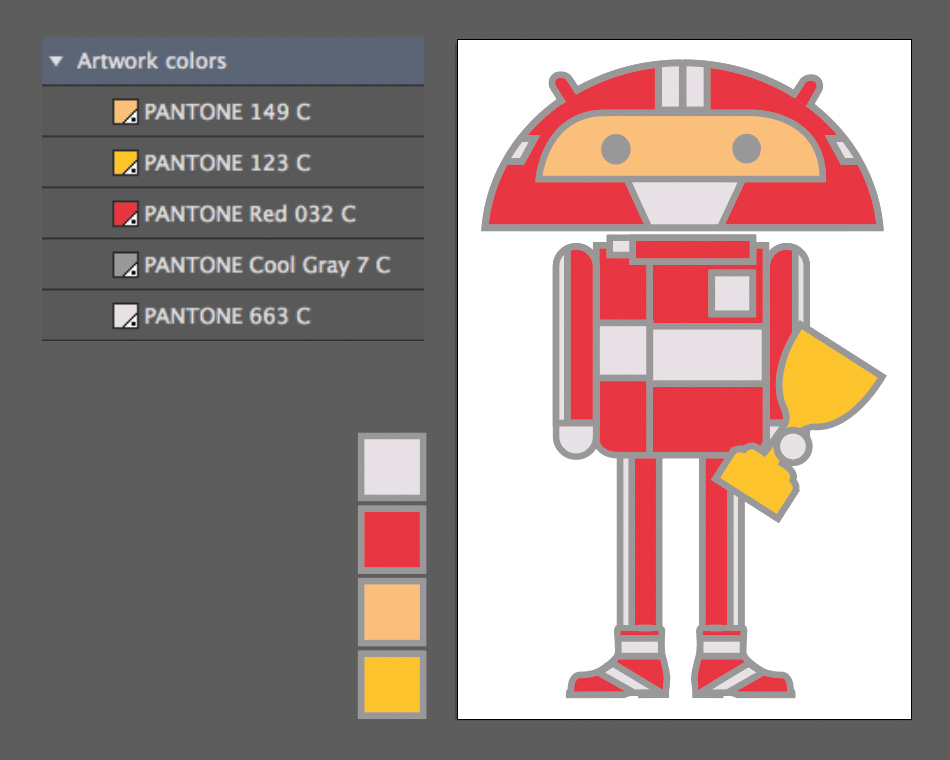Screen dimensions: 950x760
Task: Select the robot's rounded gray hand
Action: point(575,440)
